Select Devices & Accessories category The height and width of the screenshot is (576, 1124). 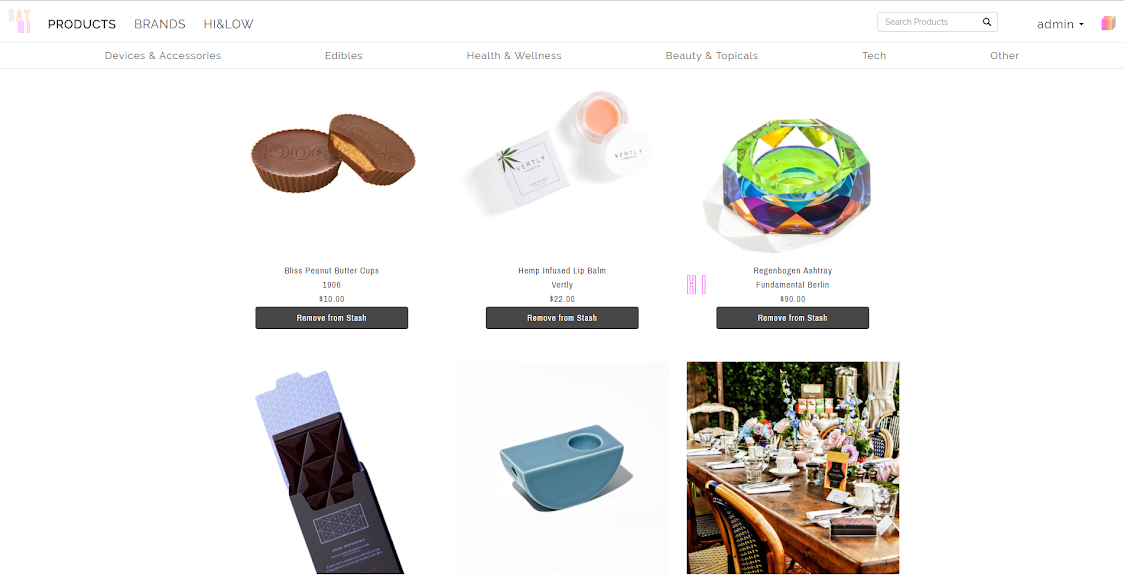[163, 56]
